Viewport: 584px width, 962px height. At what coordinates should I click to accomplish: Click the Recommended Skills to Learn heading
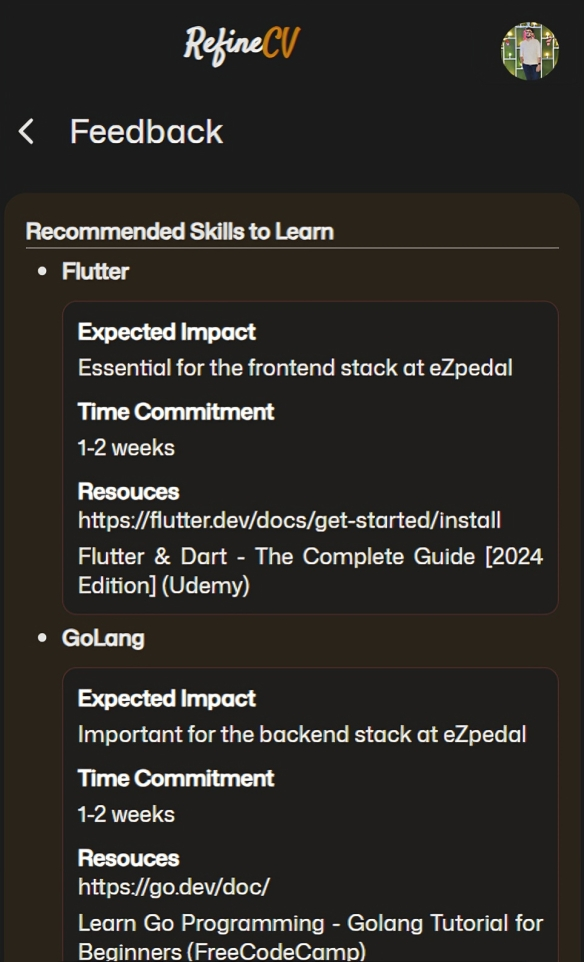click(180, 232)
